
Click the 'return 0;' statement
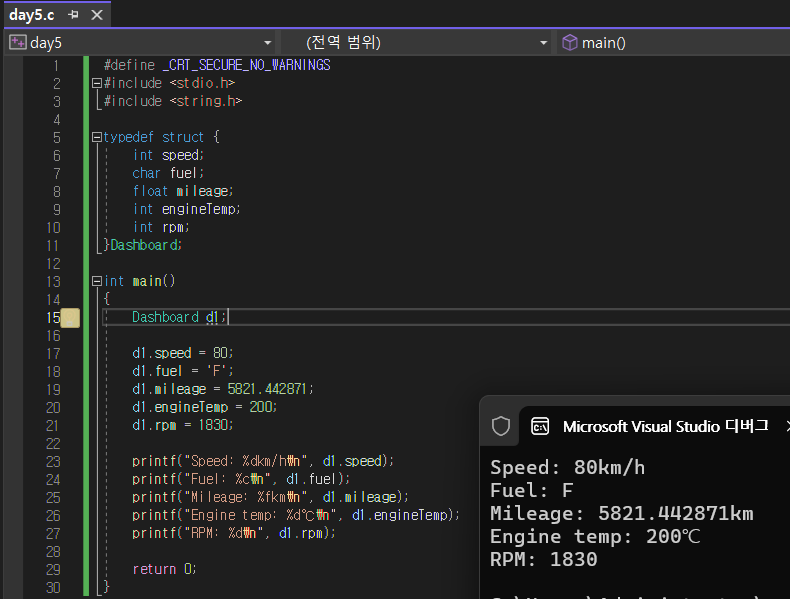click(164, 569)
